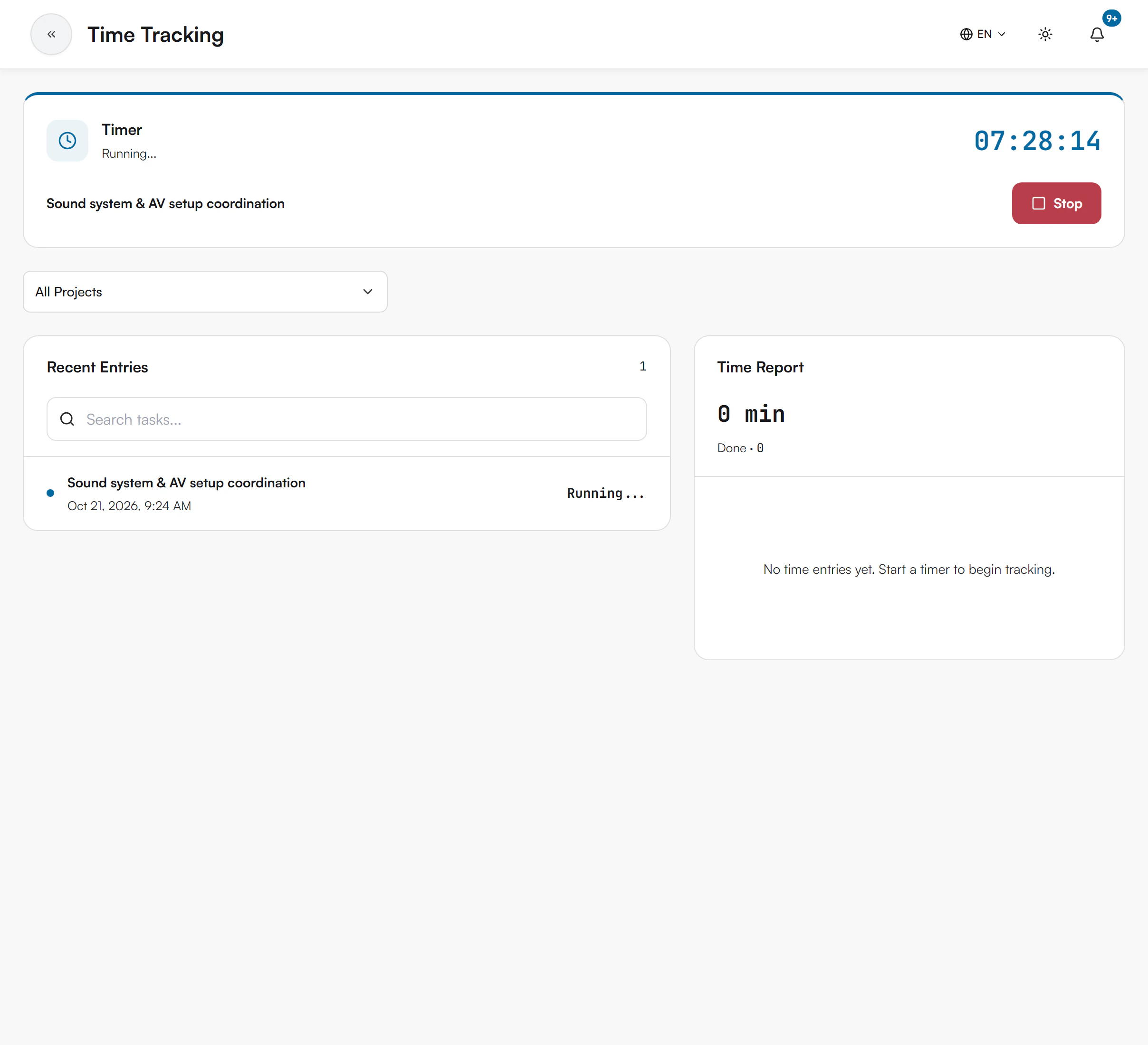Viewport: 1148px width, 1045px height.
Task: Click the entry date Oct 21, 2026, 9:24 AM
Action: pos(129,505)
